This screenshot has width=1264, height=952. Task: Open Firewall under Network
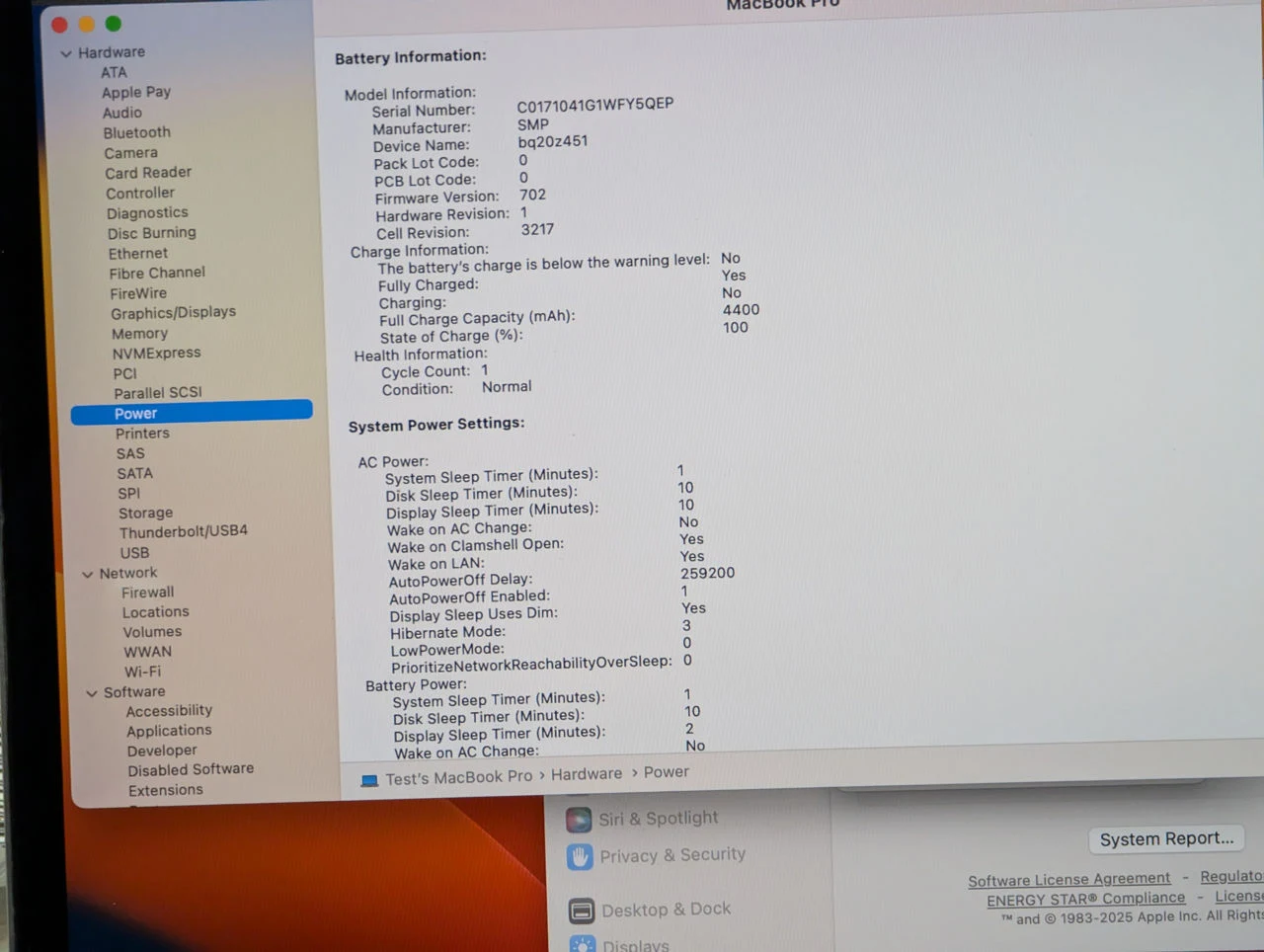[147, 593]
